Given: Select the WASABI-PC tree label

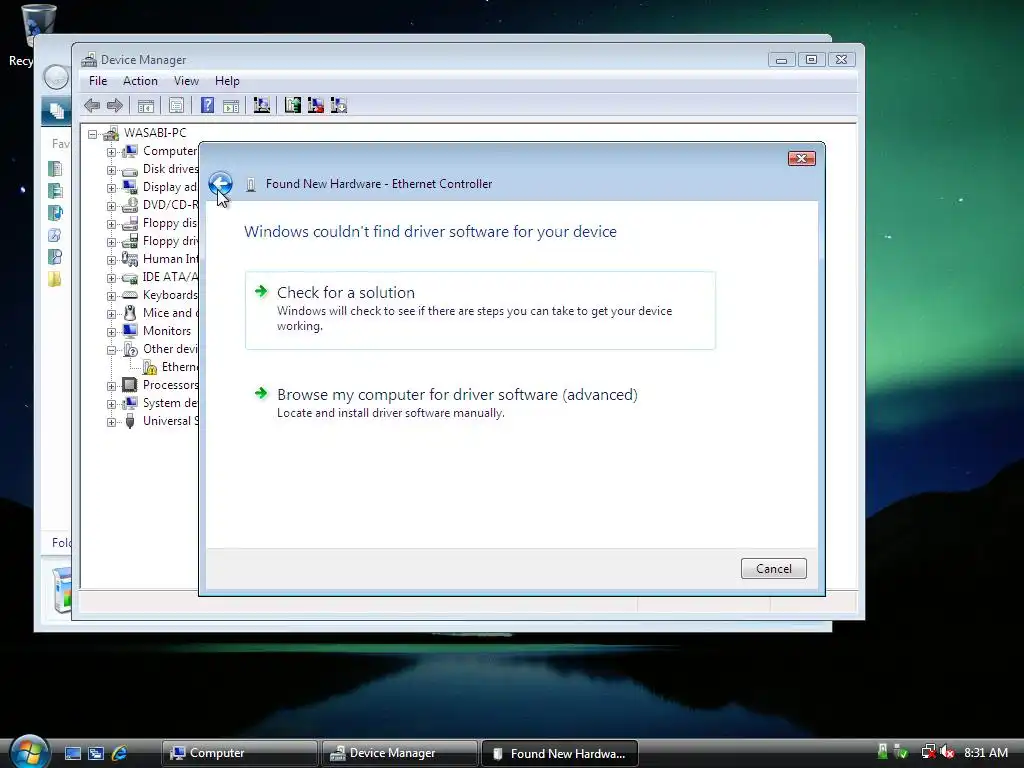Looking at the screenshot, I should 155,133.
